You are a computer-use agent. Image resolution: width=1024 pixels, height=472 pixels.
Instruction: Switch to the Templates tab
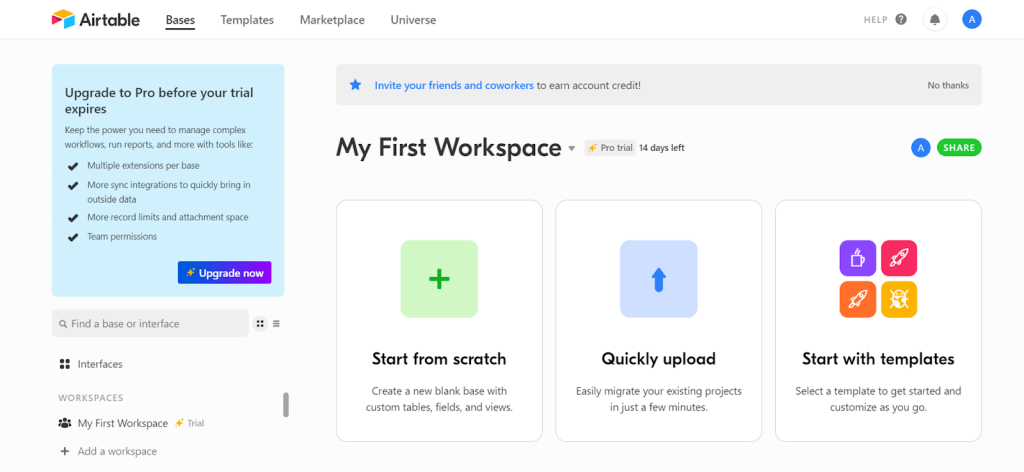click(x=247, y=20)
